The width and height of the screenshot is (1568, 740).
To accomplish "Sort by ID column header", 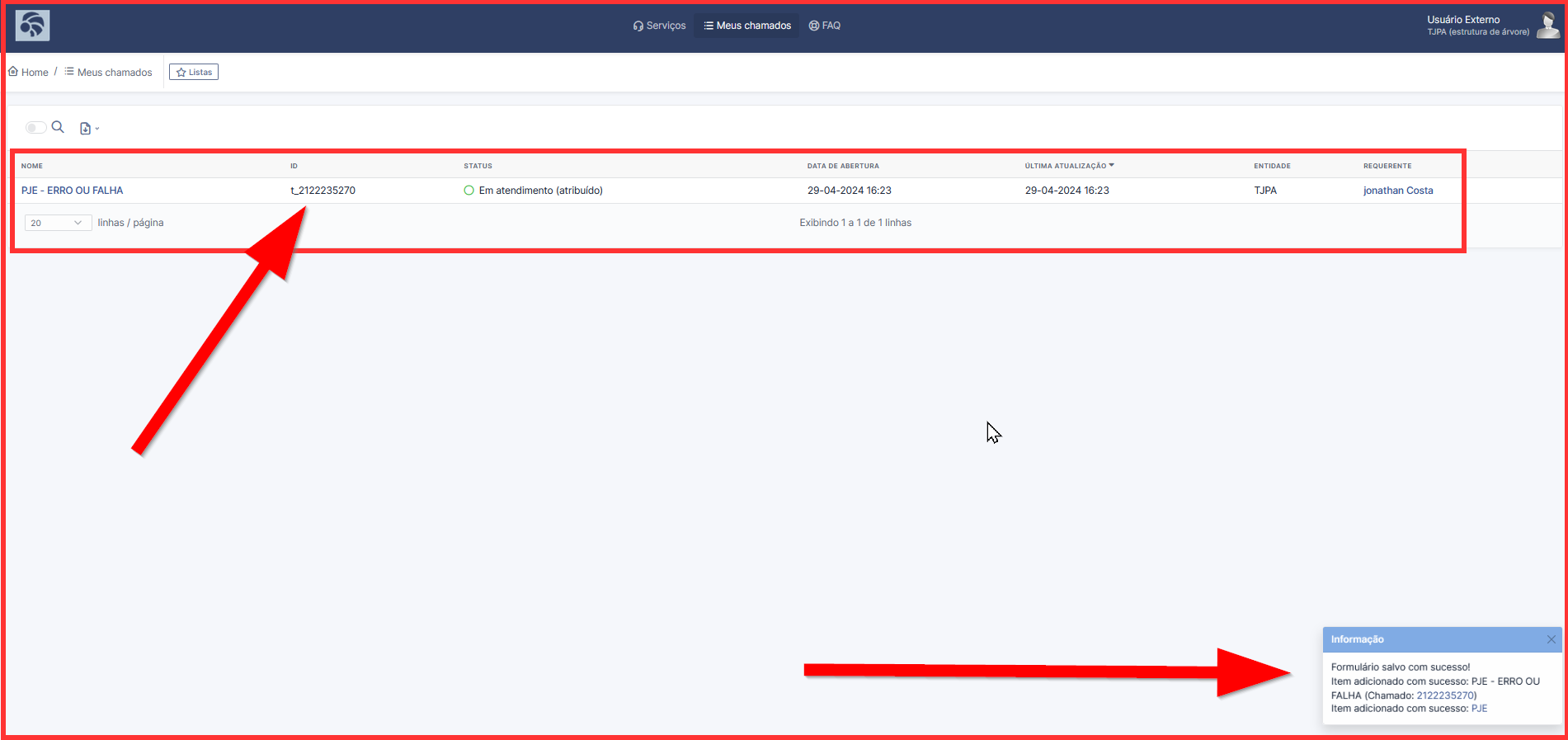I will coord(294,166).
